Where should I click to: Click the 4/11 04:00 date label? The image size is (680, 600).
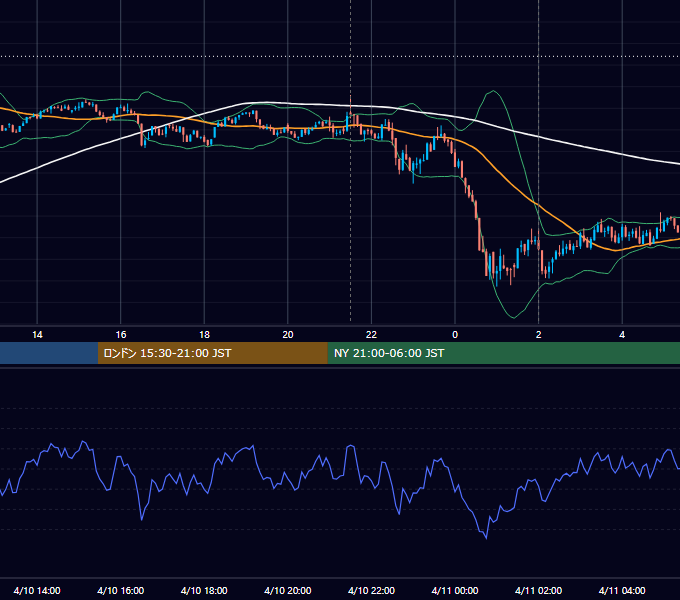[622, 590]
